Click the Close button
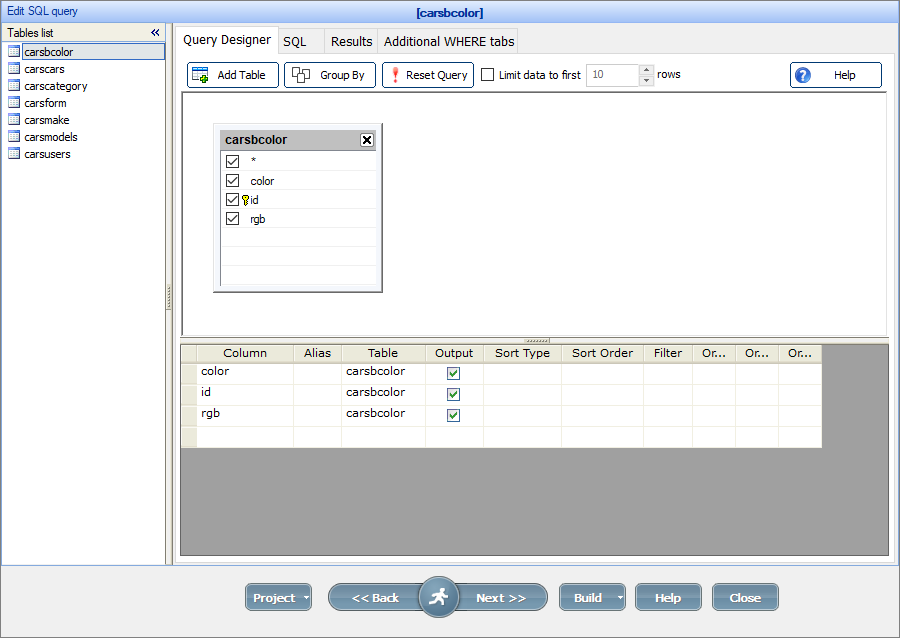The width and height of the screenshot is (900, 638). (x=745, y=597)
